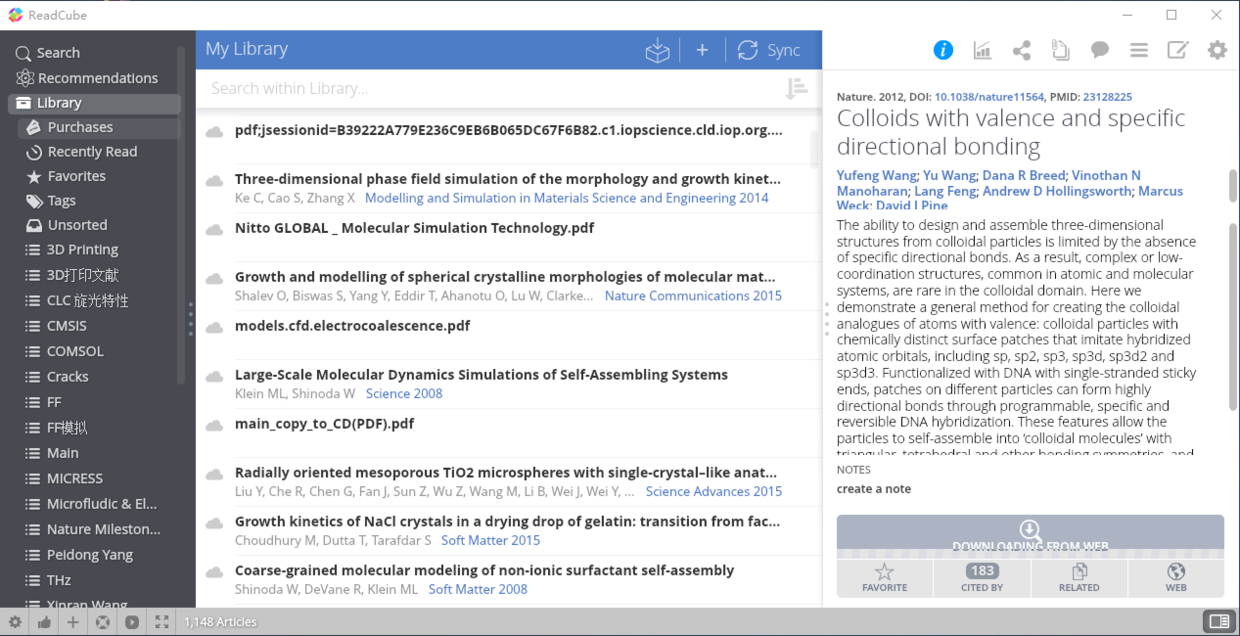The width and height of the screenshot is (1240, 636).
Task: Open 'Three-dimensional phase field simulation' article
Action: (508, 179)
